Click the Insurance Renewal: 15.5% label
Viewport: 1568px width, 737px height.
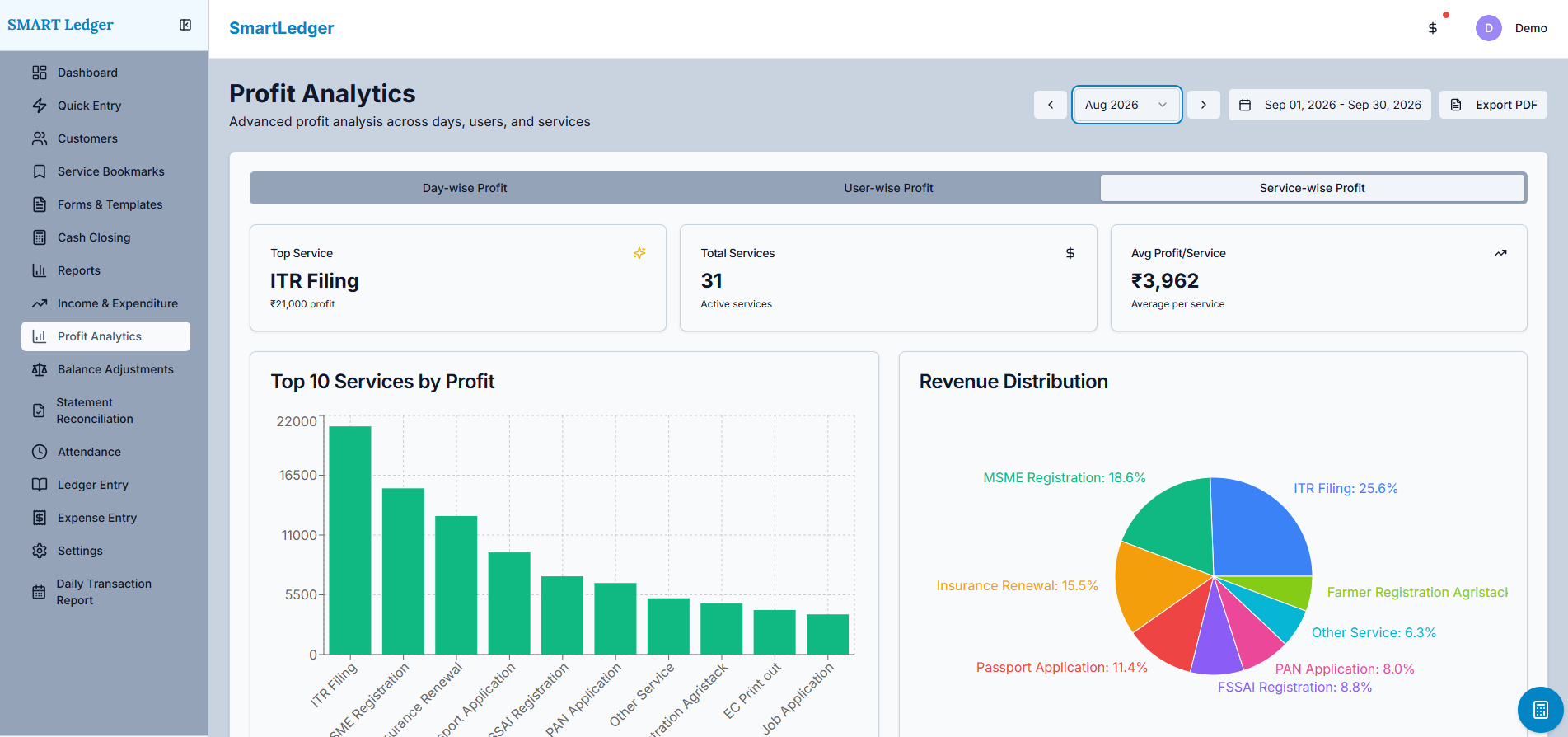point(1017,585)
